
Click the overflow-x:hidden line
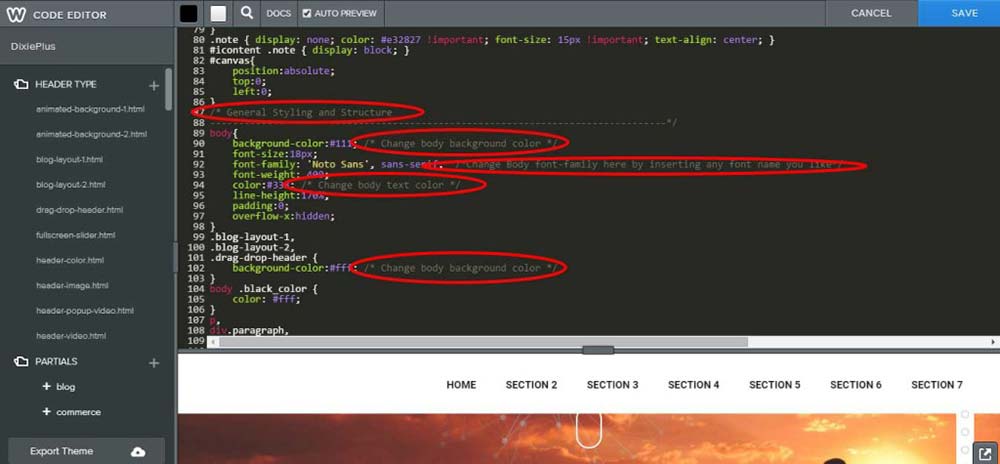283,216
